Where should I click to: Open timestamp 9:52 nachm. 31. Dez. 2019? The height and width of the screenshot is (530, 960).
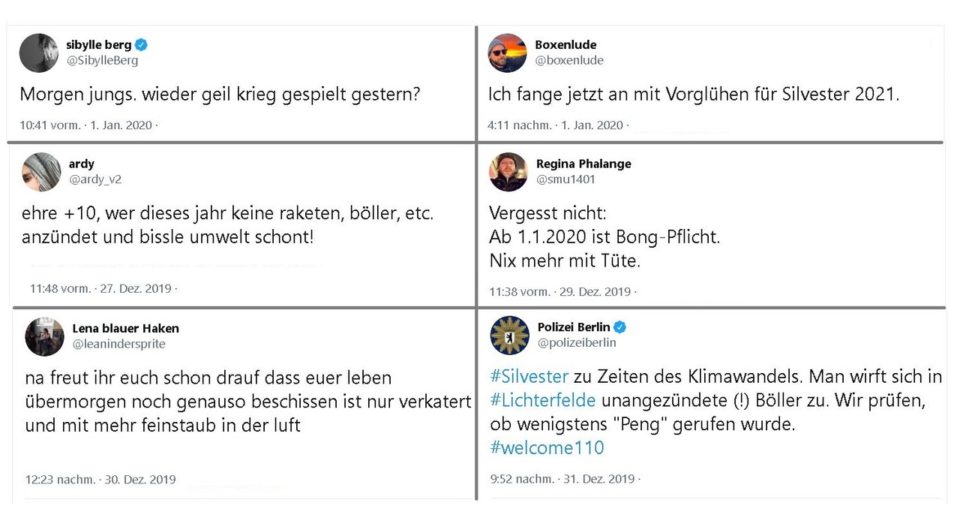562,479
